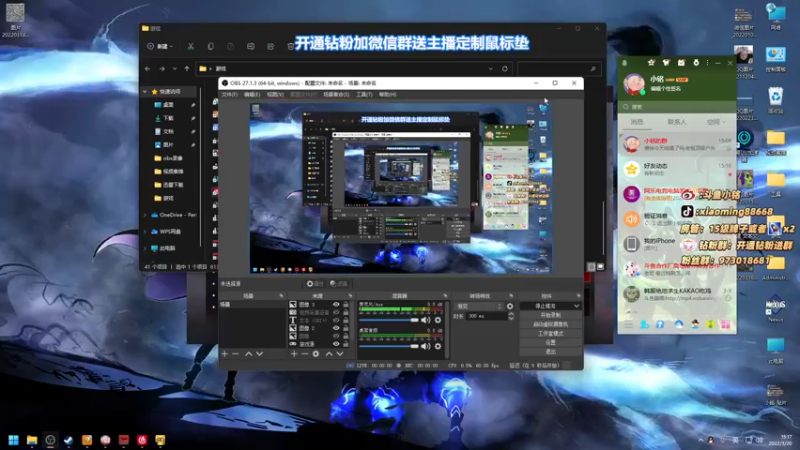Add a new source with the plus icon
The height and width of the screenshot is (450, 800).
[x=294, y=354]
